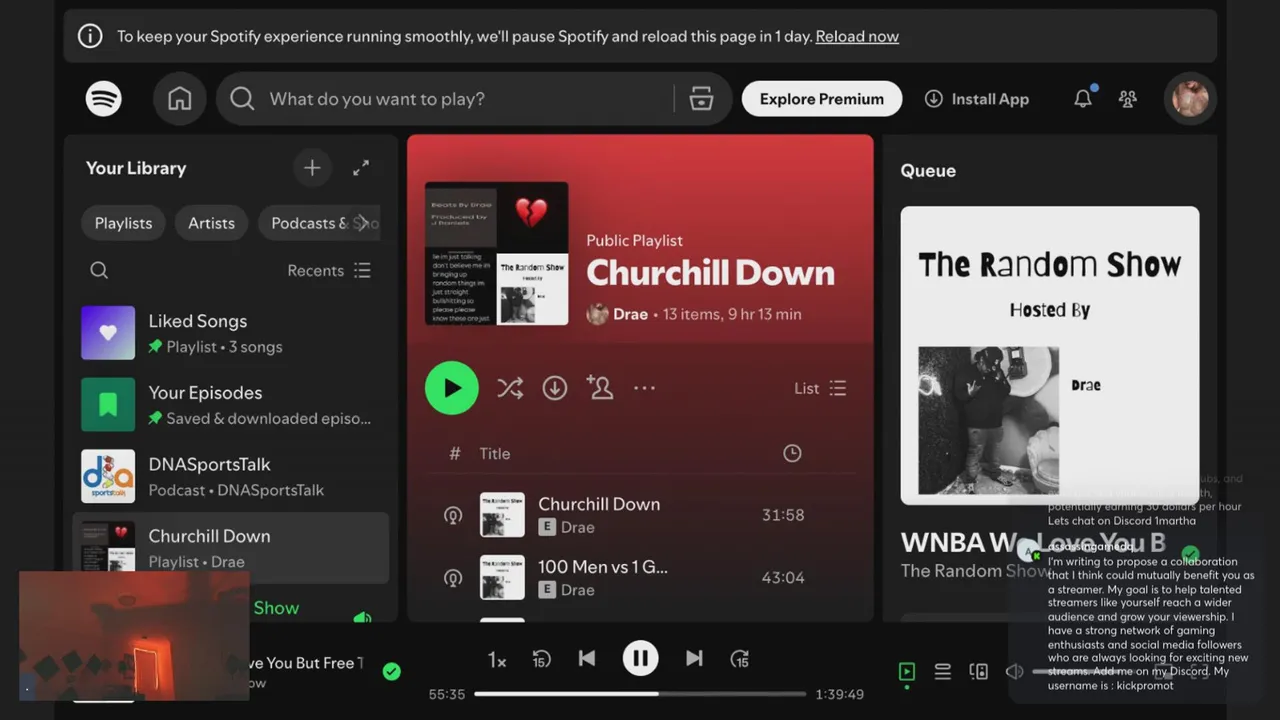The height and width of the screenshot is (720, 1280).
Task: Open the user profile avatar
Action: (1190, 98)
